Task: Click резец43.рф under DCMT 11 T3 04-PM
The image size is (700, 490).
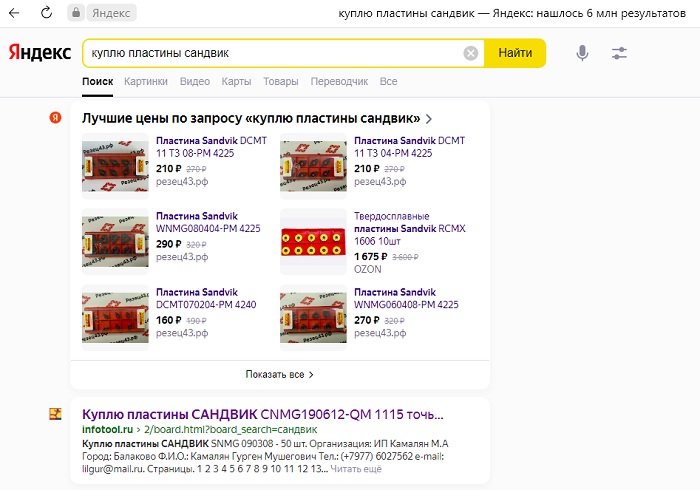Action: [x=380, y=182]
